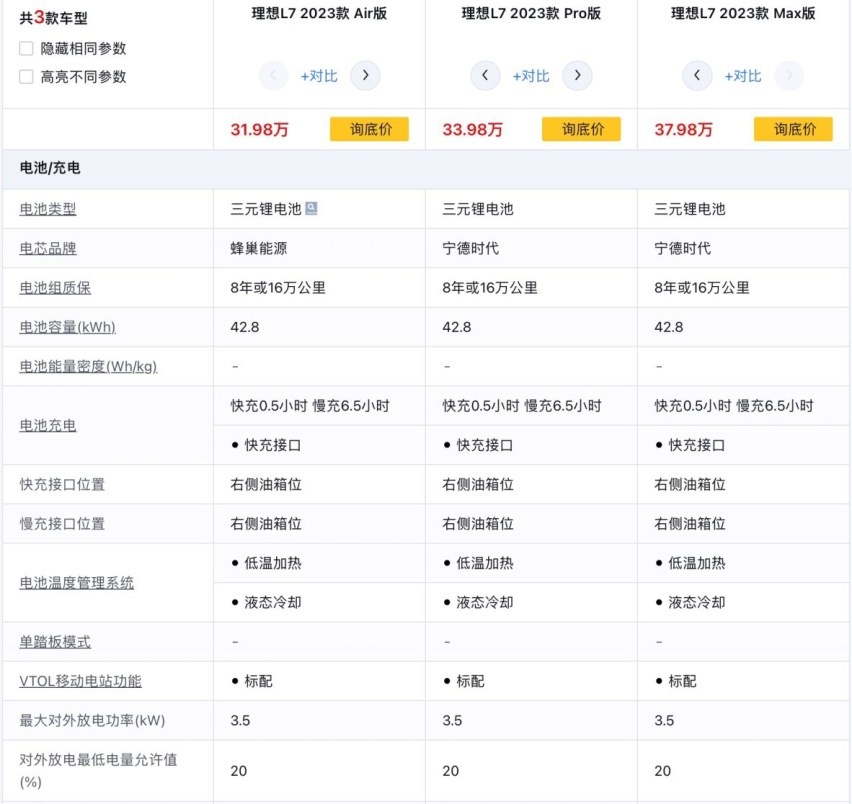
Task: Open the 电池类型 parameter link
Action: [48, 209]
